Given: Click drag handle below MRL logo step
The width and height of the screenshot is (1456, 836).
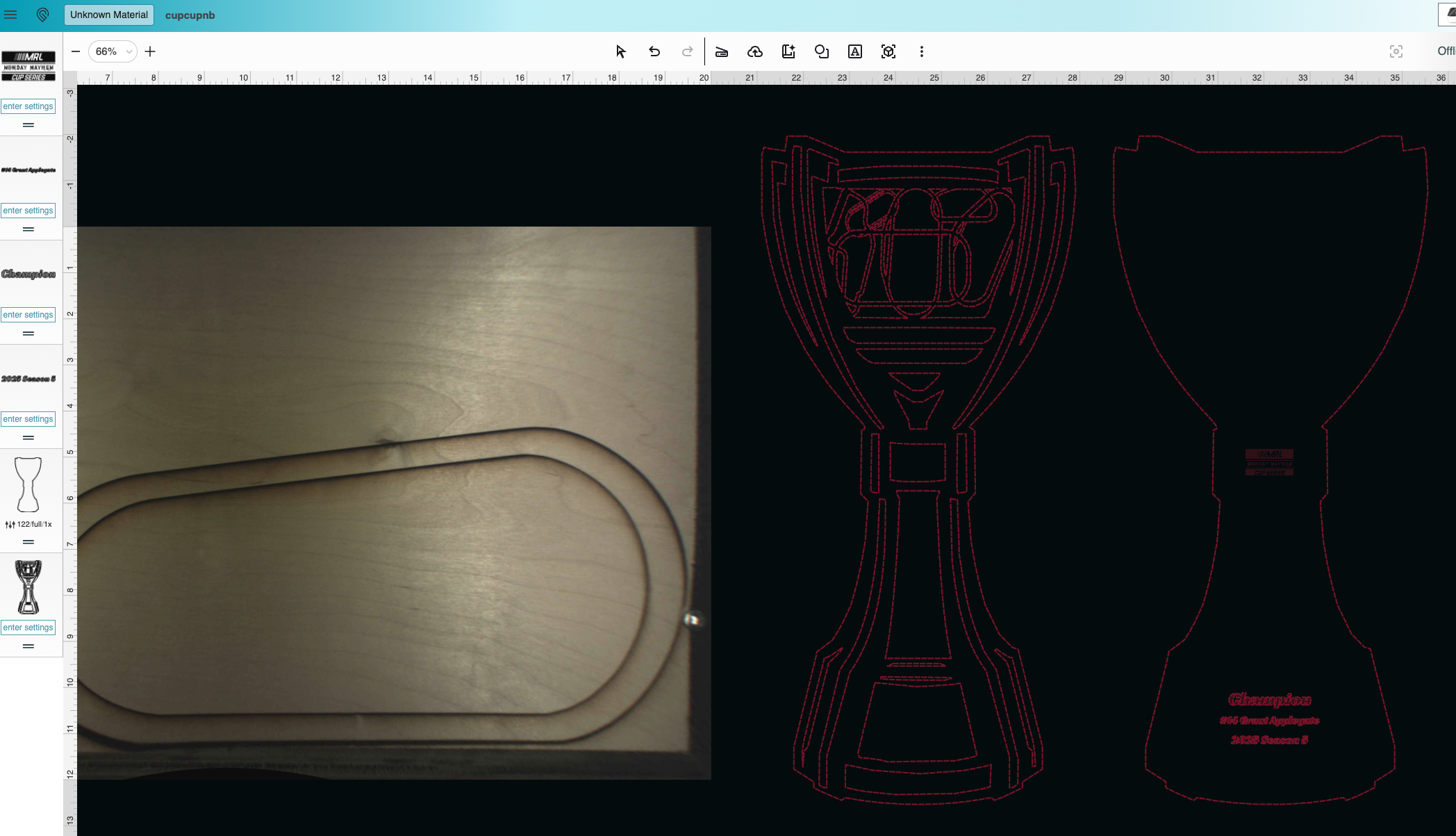Looking at the screenshot, I should coord(28,125).
